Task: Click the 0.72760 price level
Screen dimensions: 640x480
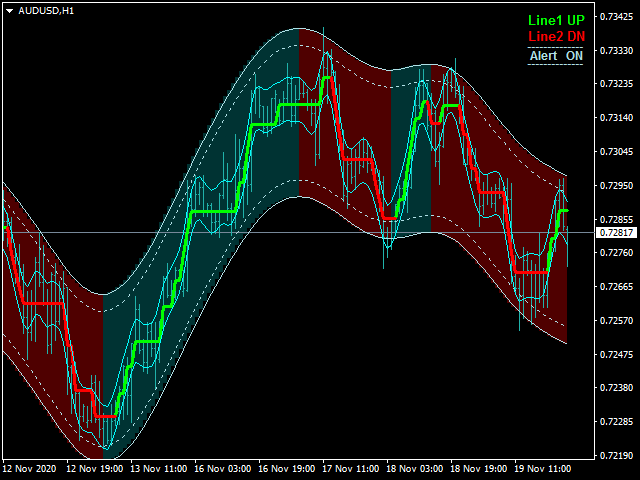Action: [x=616, y=253]
